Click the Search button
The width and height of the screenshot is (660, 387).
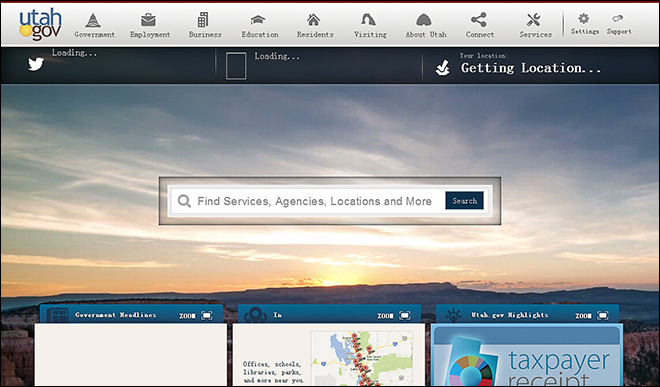point(464,201)
